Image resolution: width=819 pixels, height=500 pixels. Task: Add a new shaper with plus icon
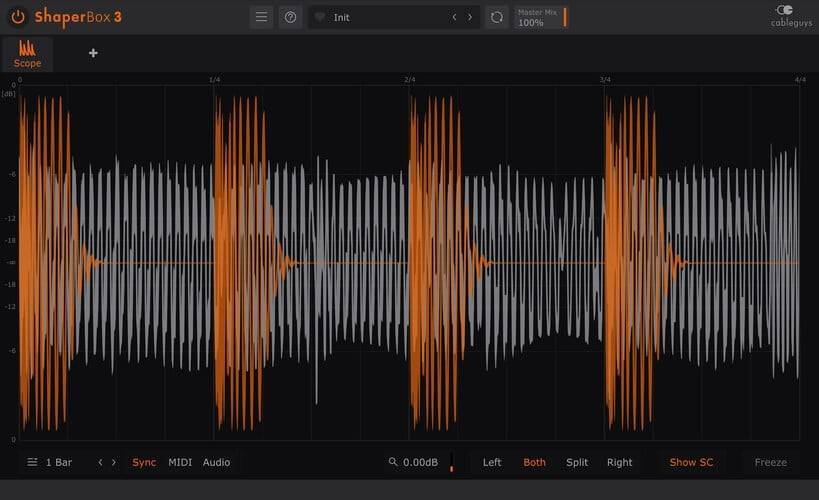point(93,53)
